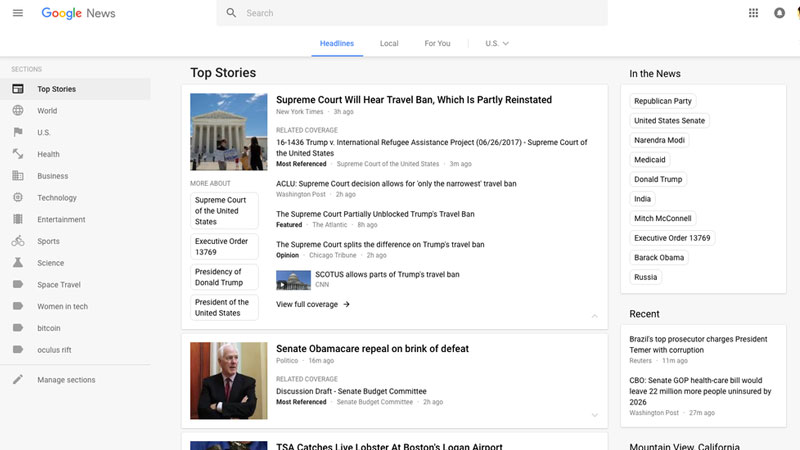Click the Supreme Court building thumbnail
The image size is (800, 450).
229,132
